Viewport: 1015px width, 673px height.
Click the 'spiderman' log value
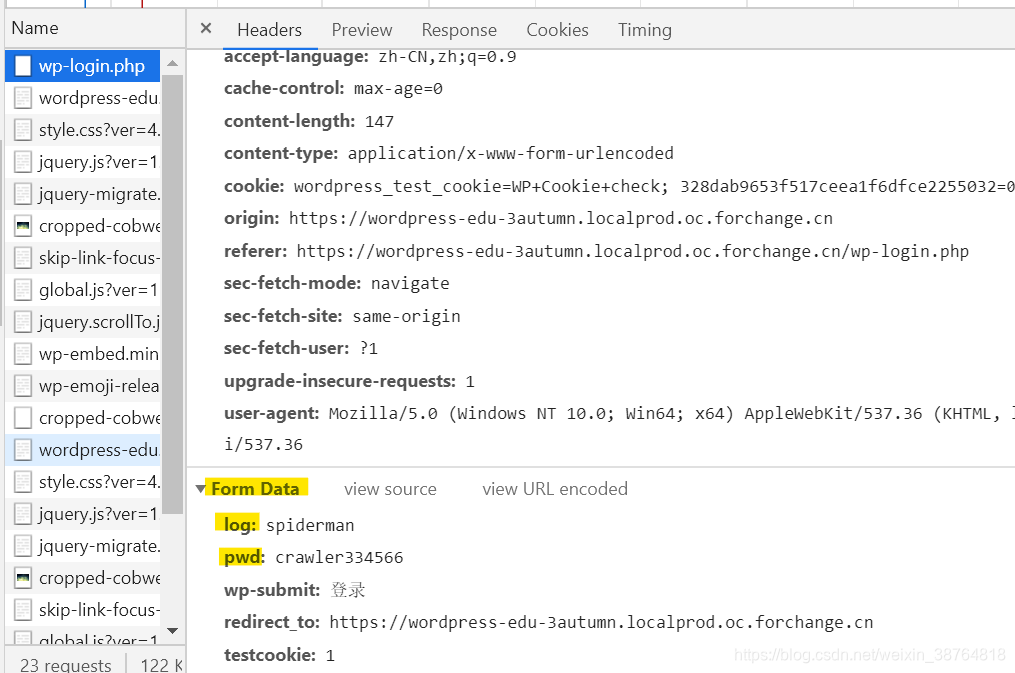click(310, 525)
